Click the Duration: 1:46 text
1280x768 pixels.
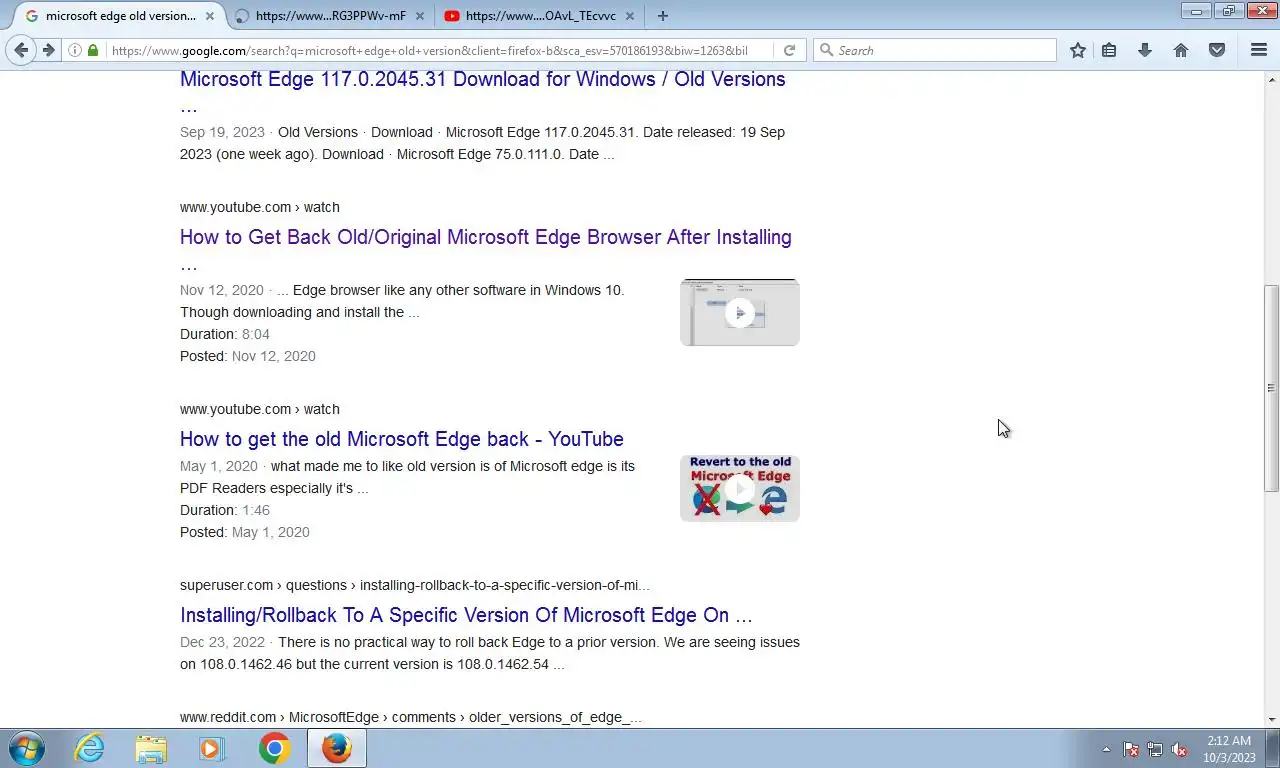[x=225, y=510]
